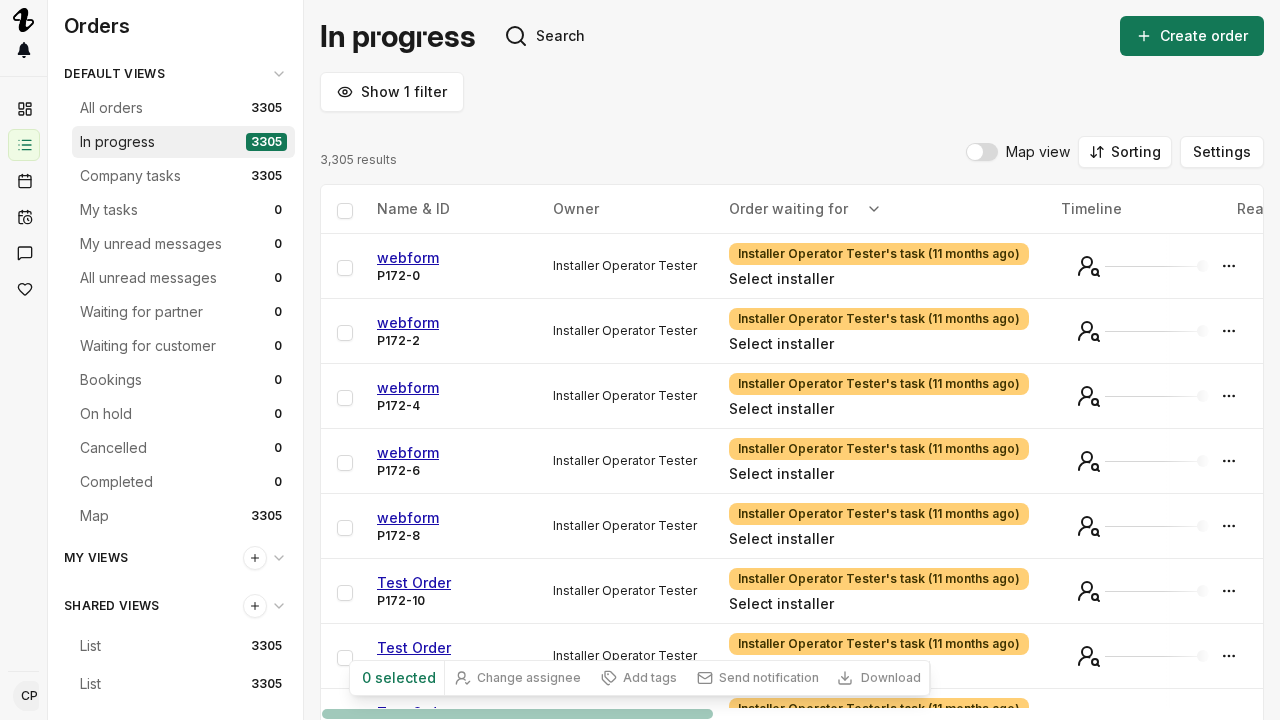Screen dimensions: 1280x720
Task: Open the chat messages icon in left rail
Action: coord(25,253)
